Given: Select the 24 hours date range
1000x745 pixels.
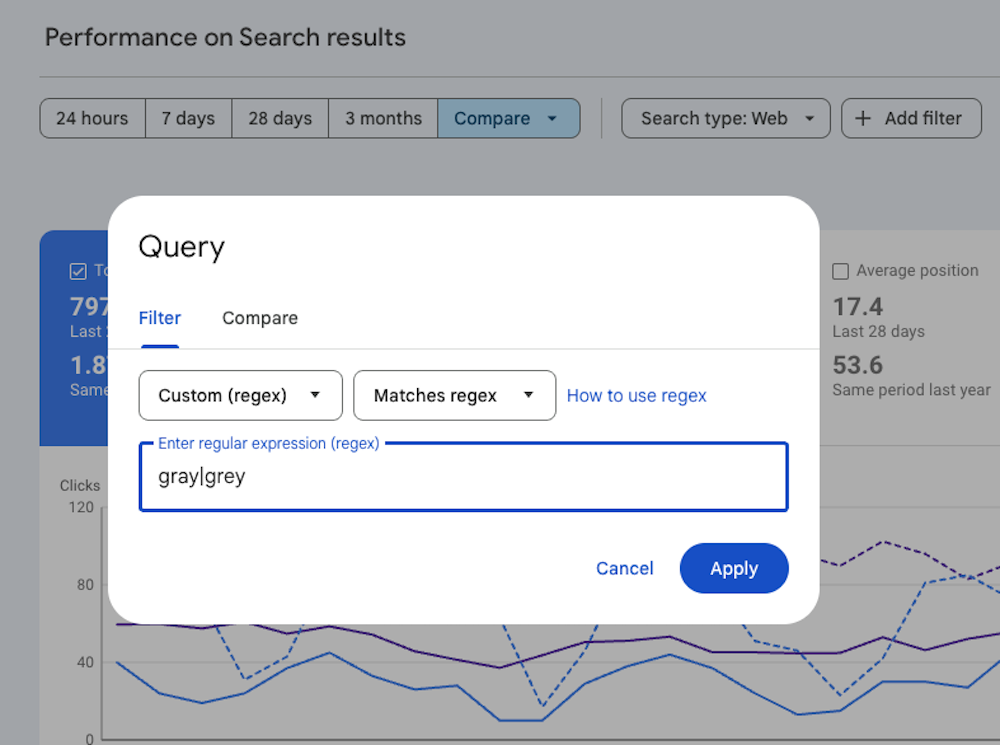Looking at the screenshot, I should 91,118.
